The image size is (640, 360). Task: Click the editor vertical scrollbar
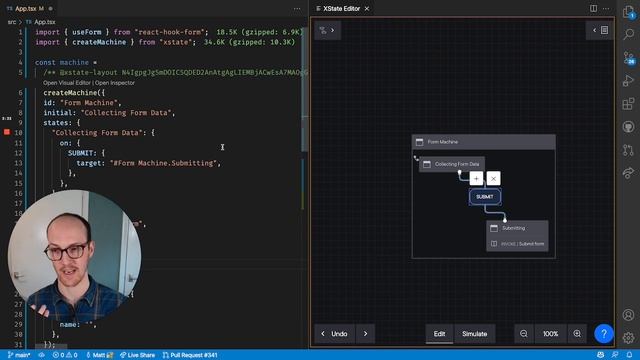(304, 90)
